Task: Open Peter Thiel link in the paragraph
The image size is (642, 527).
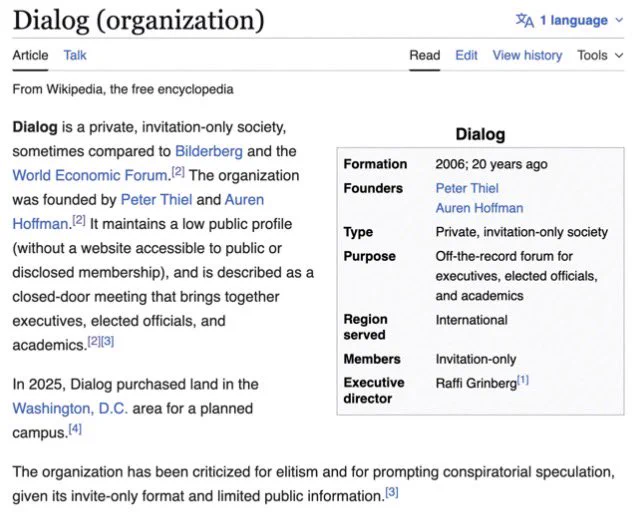Action: [156, 199]
